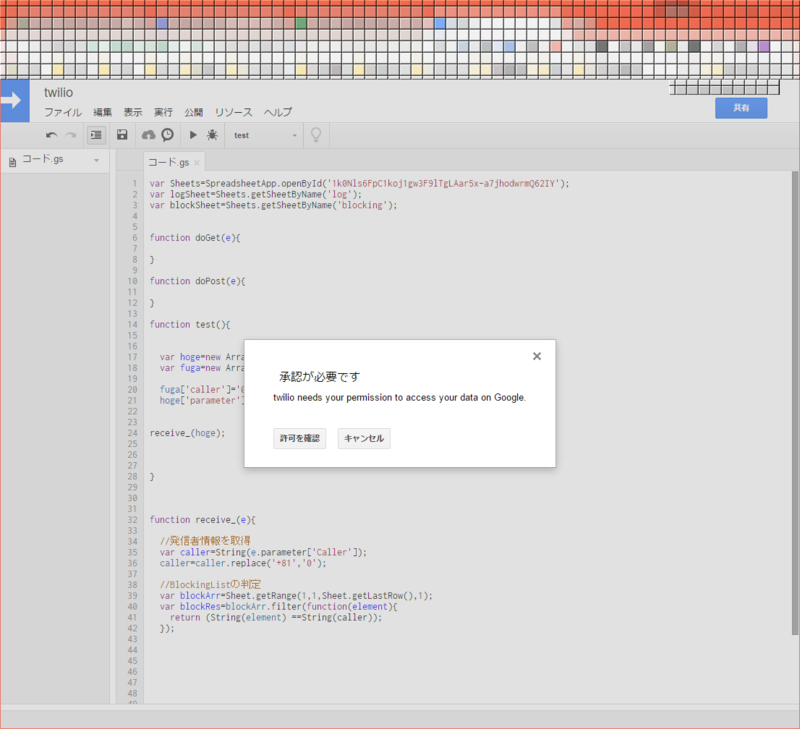Click the コード.gs file icon in sidebar
This screenshot has width=800, height=729.
tap(13, 162)
